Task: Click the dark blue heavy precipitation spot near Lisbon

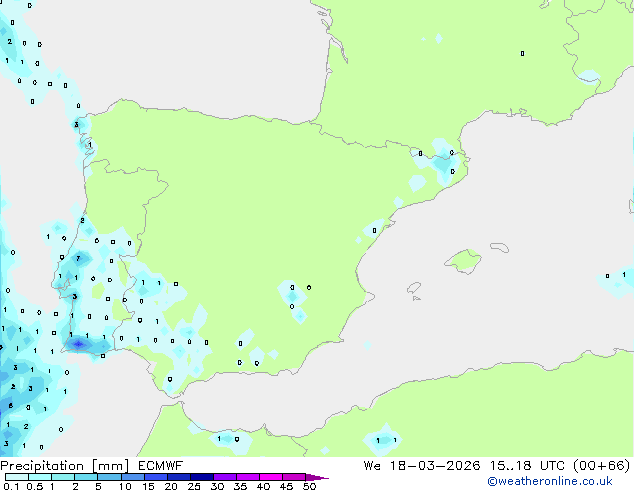Action: [x=78, y=344]
